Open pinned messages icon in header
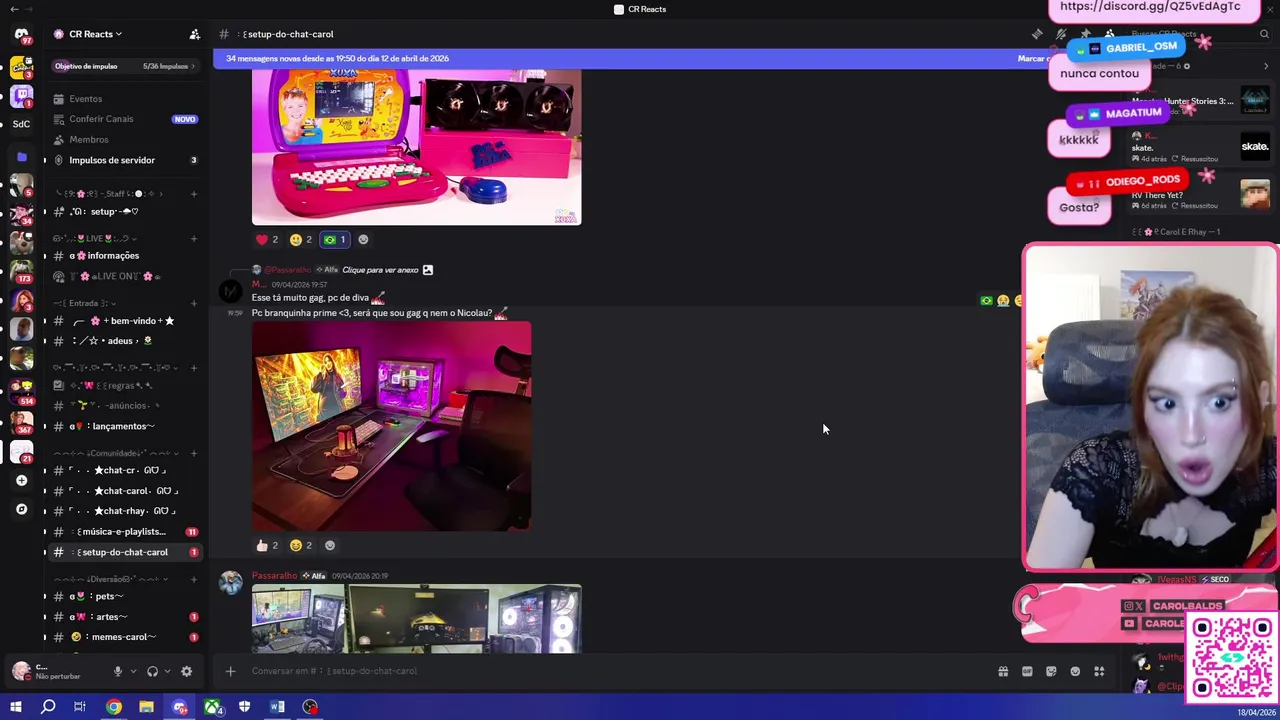This screenshot has height=720, width=1280. pyautogui.click(x=1085, y=34)
